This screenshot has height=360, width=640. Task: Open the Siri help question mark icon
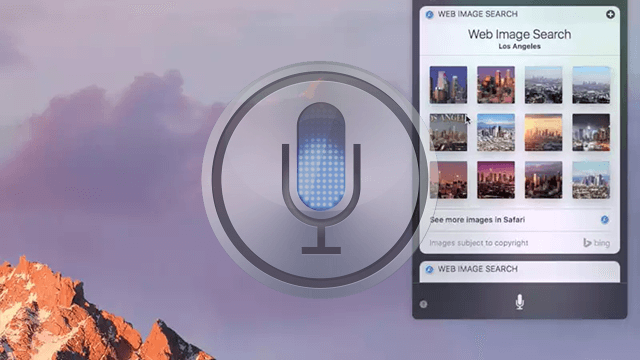(x=423, y=304)
